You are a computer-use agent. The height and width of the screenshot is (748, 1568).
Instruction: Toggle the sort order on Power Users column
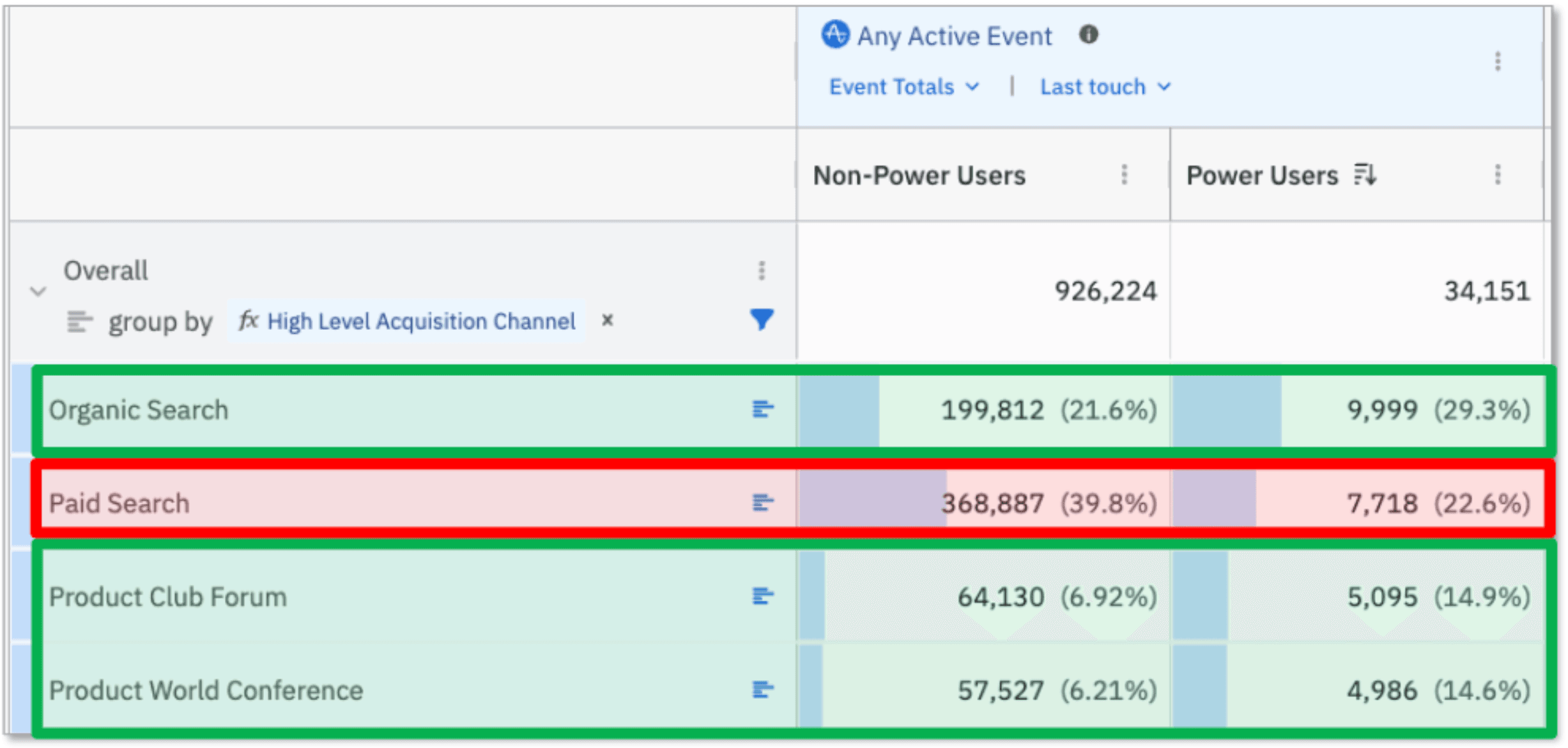(x=1365, y=174)
